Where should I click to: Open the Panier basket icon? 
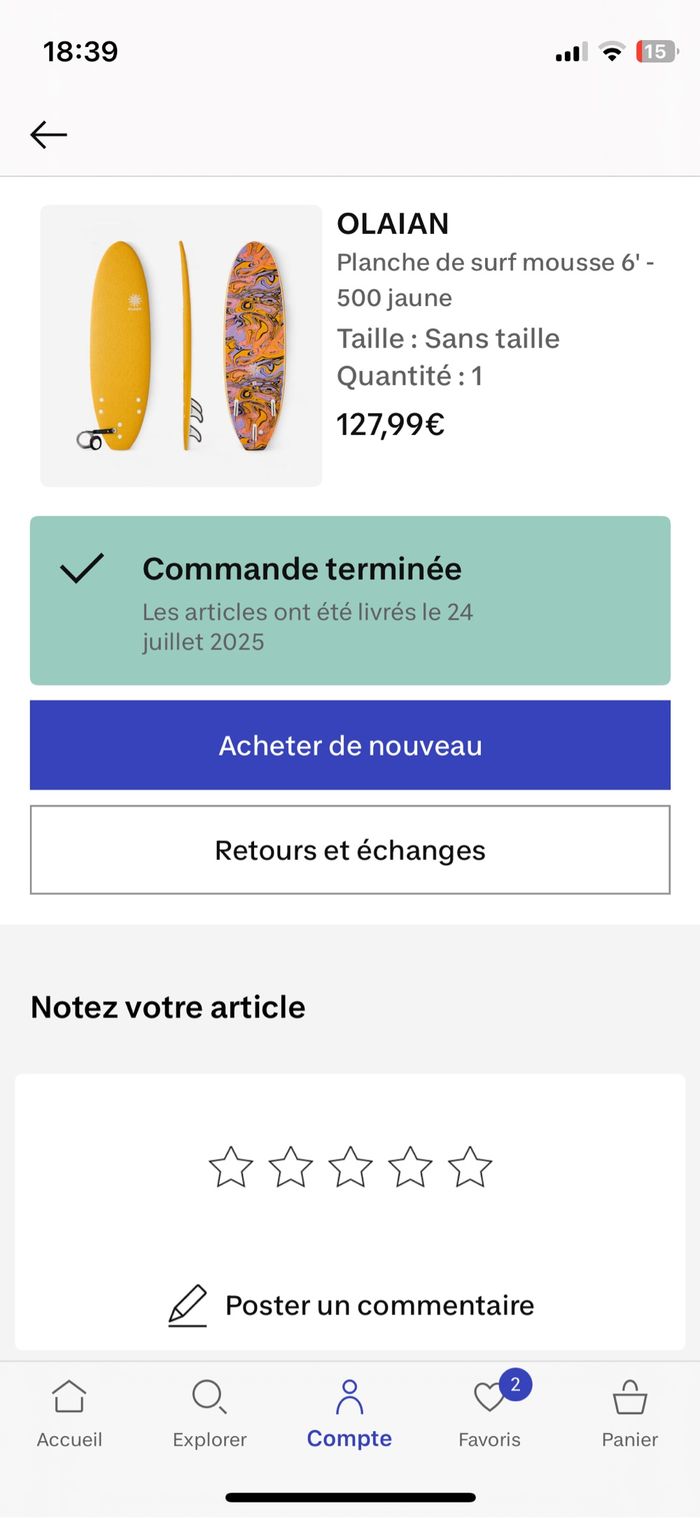point(630,1397)
